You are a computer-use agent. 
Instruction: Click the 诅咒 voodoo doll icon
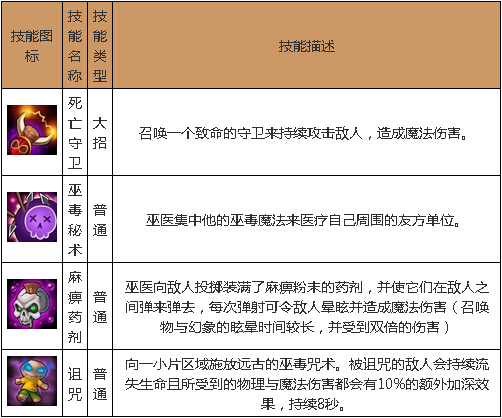(32, 381)
